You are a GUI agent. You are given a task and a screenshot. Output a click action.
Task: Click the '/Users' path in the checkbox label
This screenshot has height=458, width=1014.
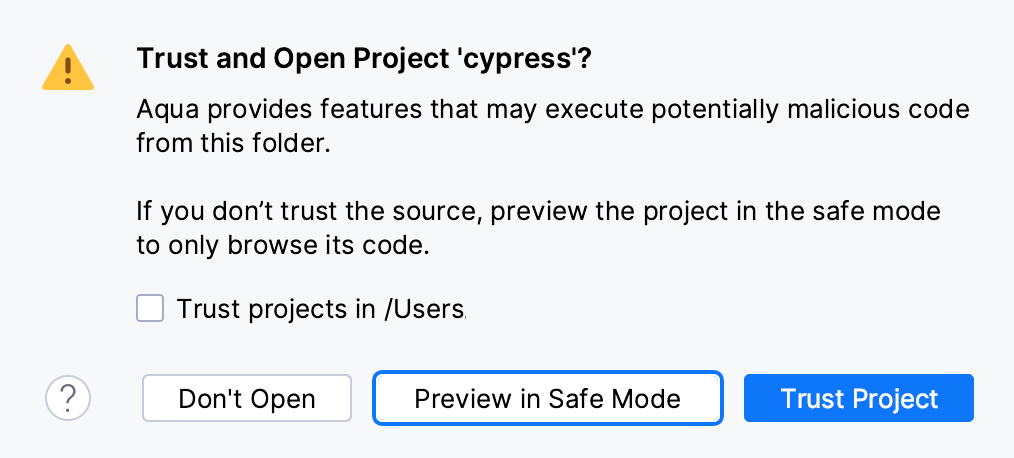423,309
